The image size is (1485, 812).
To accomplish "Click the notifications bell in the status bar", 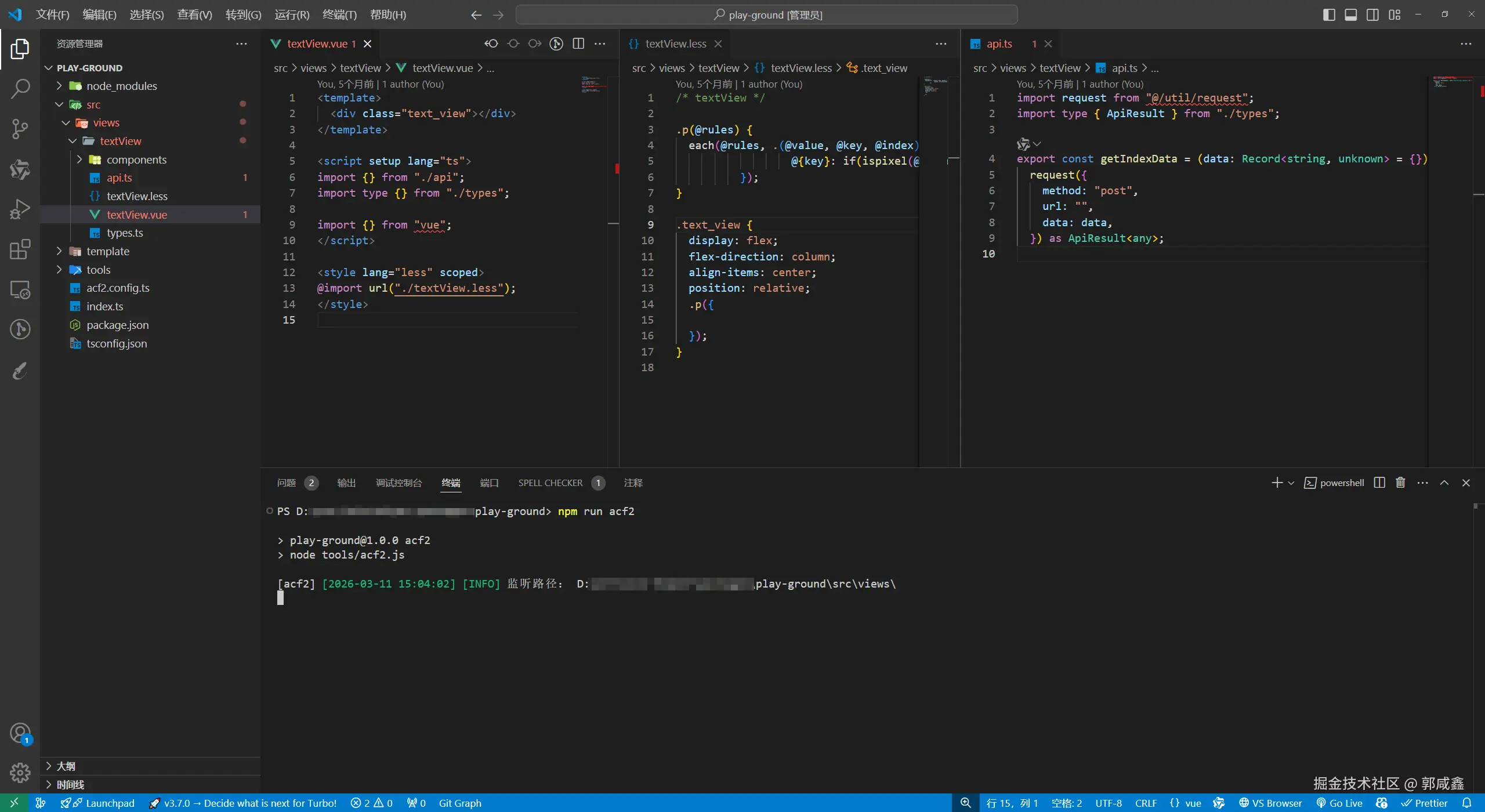I will 1467,803.
